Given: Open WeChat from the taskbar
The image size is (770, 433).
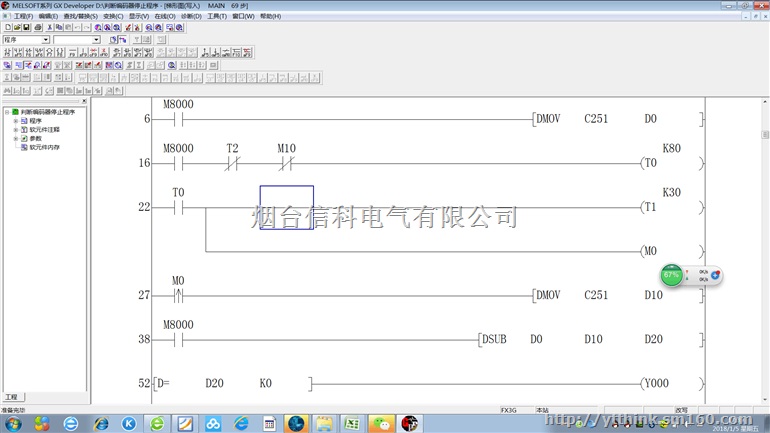Looking at the screenshot, I should click(381, 423).
